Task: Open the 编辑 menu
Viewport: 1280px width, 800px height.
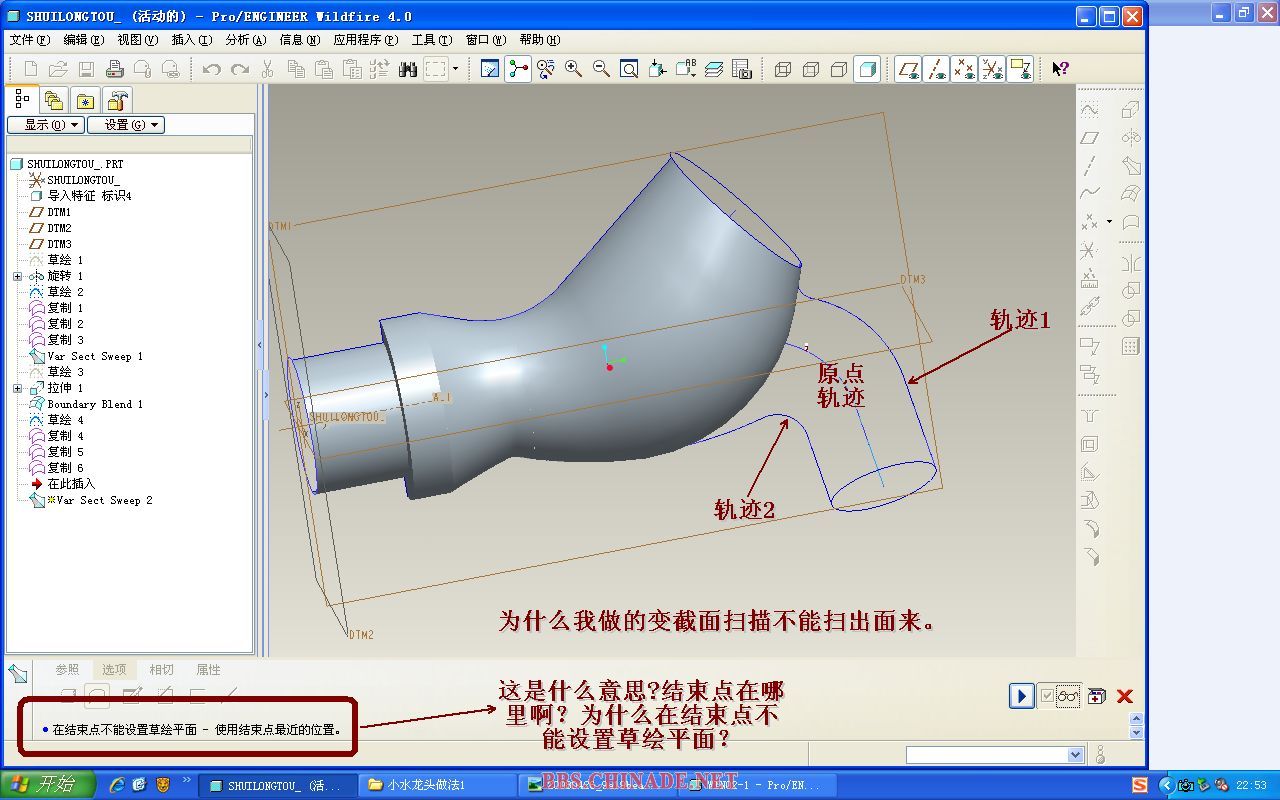Action: pyautogui.click(x=83, y=40)
